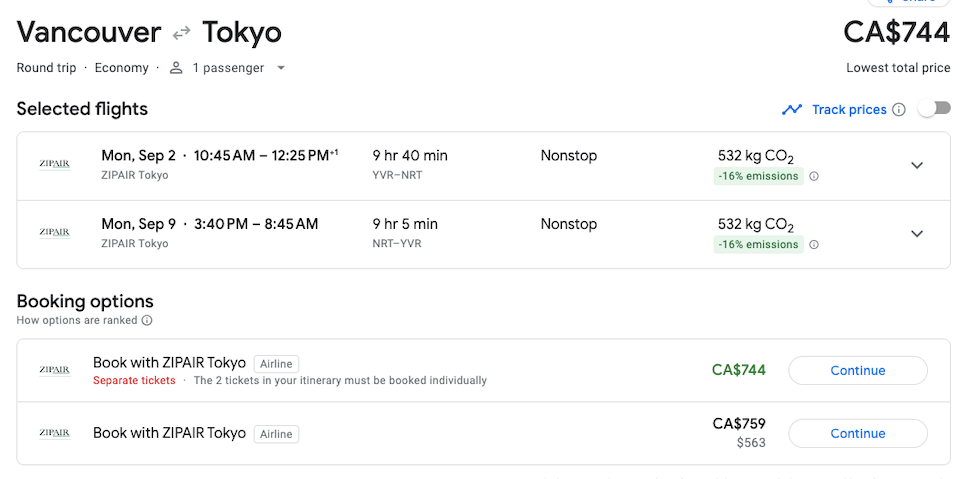The height and width of the screenshot is (479, 960).
Task: Click '9 hr 5 min' duration
Action: [x=405, y=224]
